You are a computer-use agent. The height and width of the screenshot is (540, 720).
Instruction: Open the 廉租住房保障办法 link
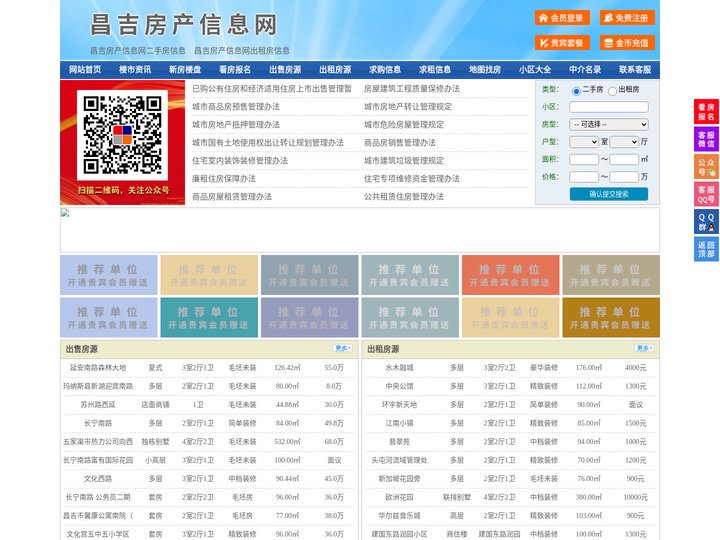[224, 179]
